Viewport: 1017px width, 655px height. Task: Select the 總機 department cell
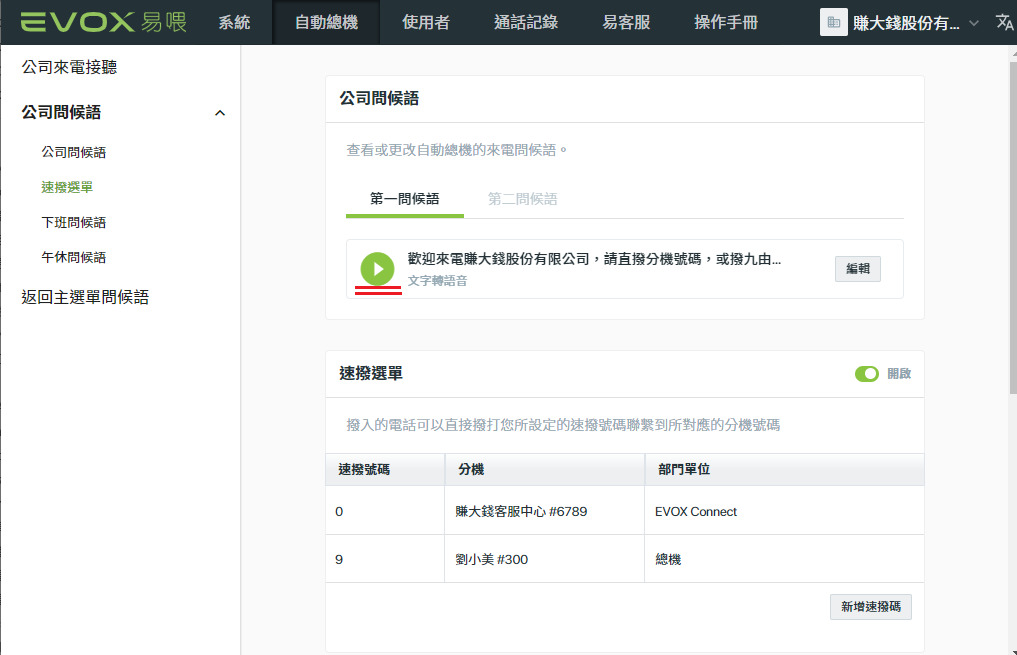click(784, 559)
